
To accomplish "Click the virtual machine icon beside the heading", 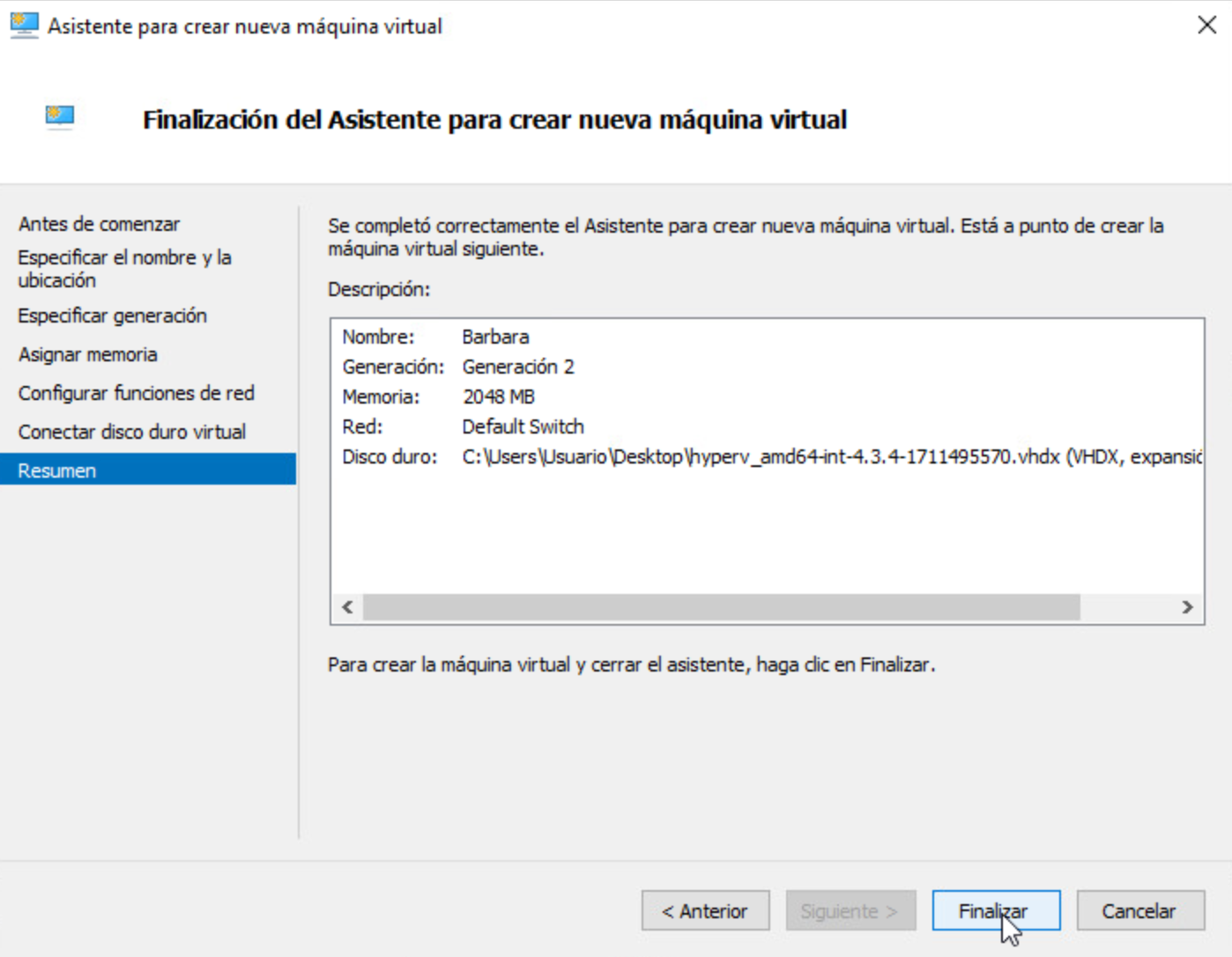I will point(60,117).
